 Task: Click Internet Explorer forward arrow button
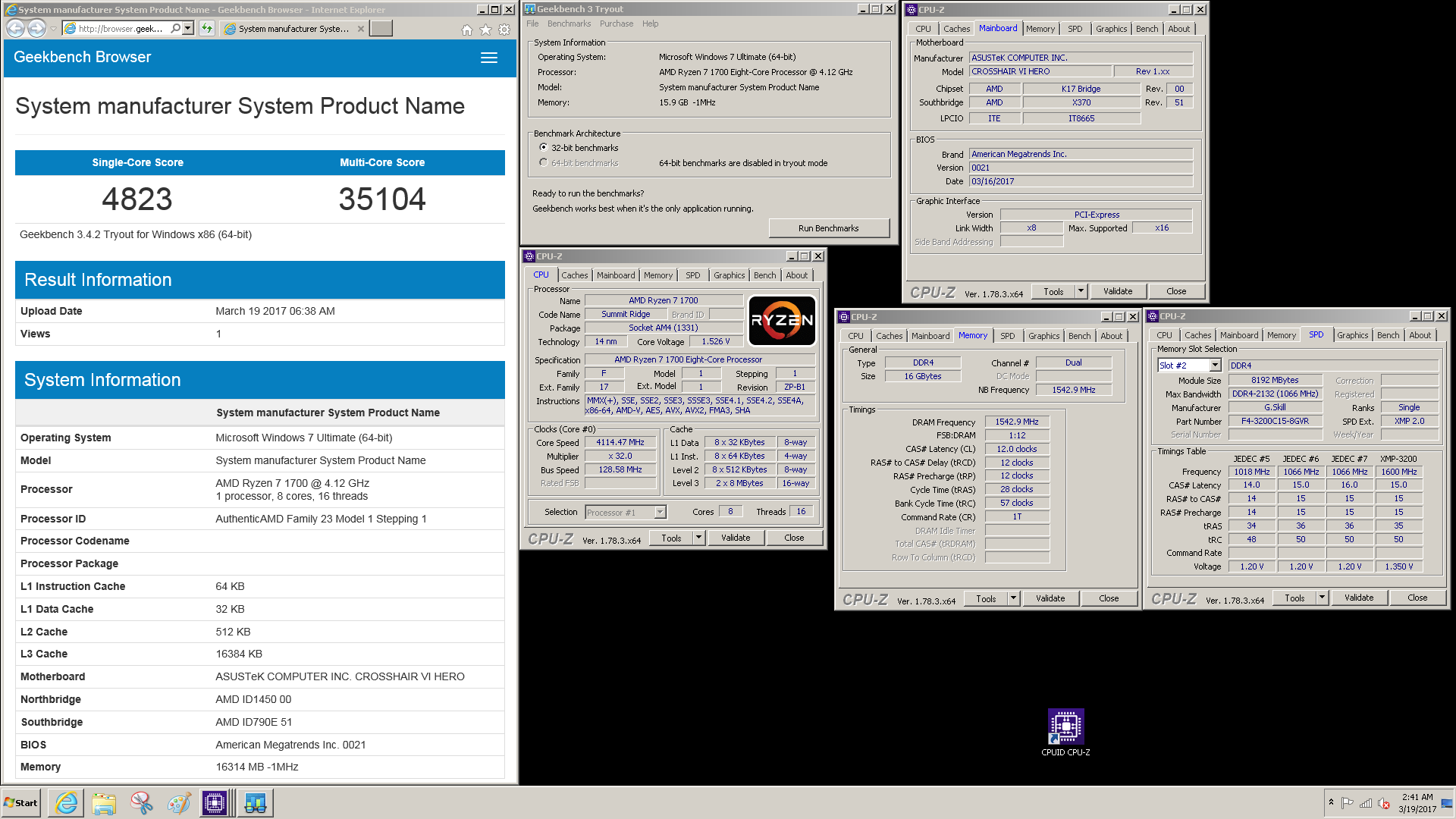coord(36,28)
